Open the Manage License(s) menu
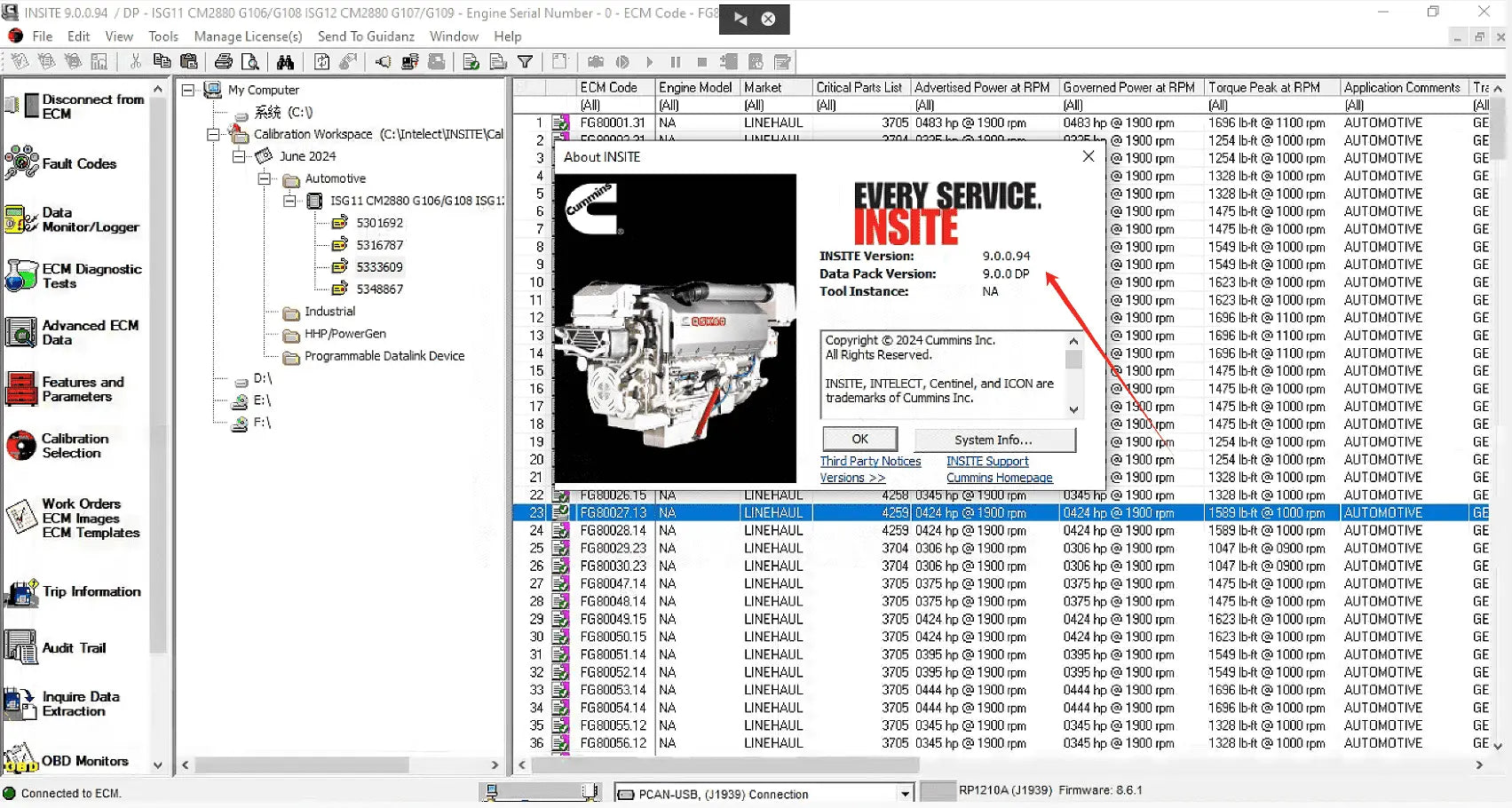The image size is (1512, 808). [x=248, y=36]
